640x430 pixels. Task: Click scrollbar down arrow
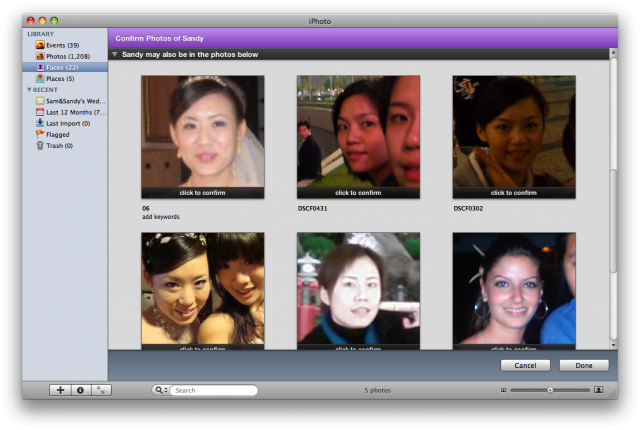[613, 345]
